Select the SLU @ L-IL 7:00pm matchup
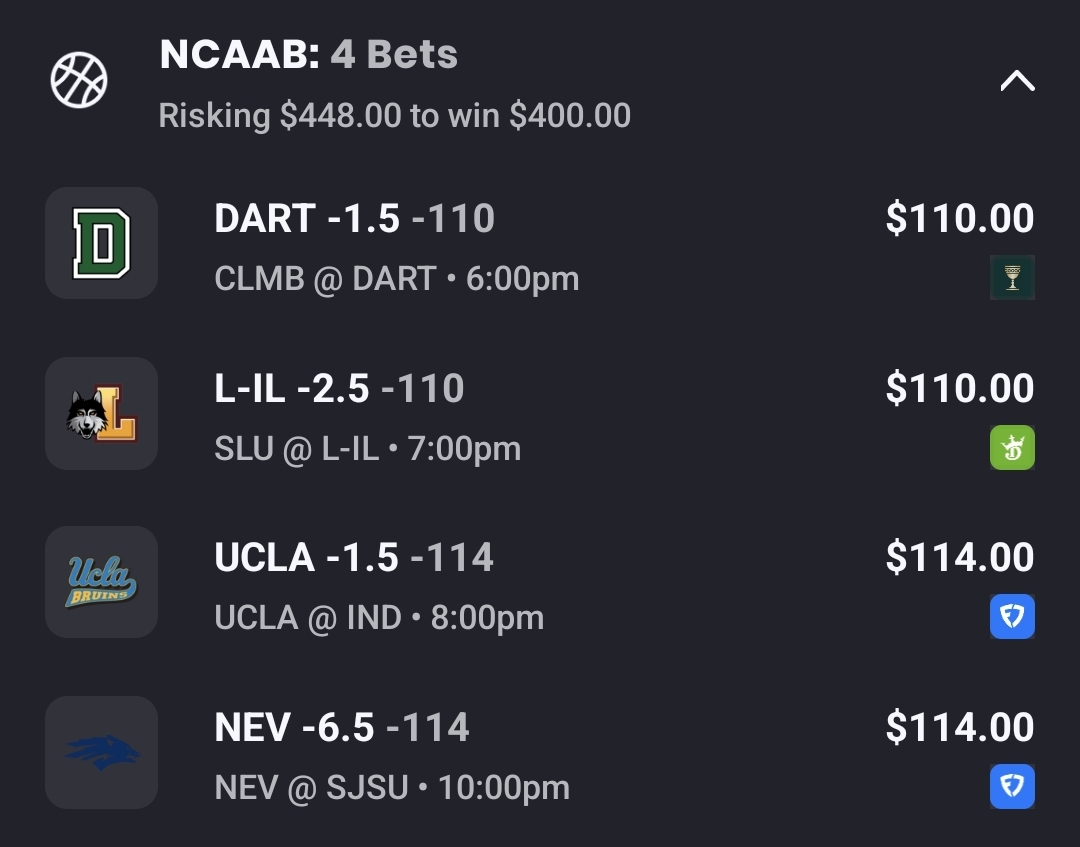 pos(367,448)
